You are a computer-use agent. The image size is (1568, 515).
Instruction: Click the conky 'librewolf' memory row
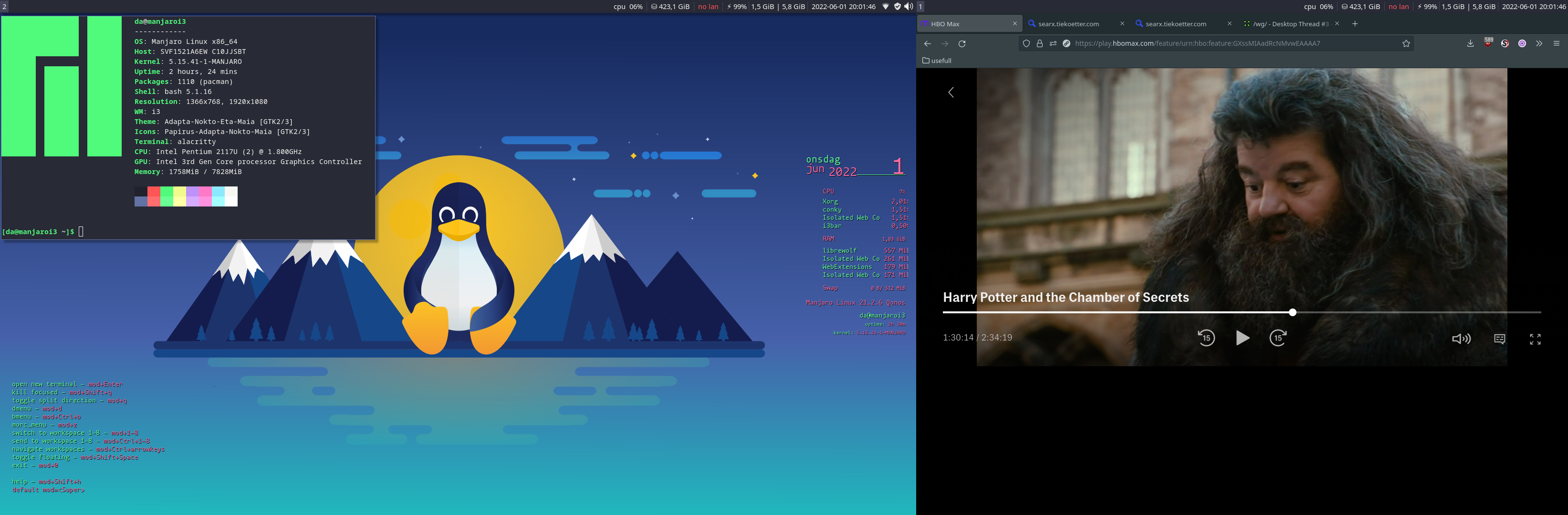coord(865,250)
